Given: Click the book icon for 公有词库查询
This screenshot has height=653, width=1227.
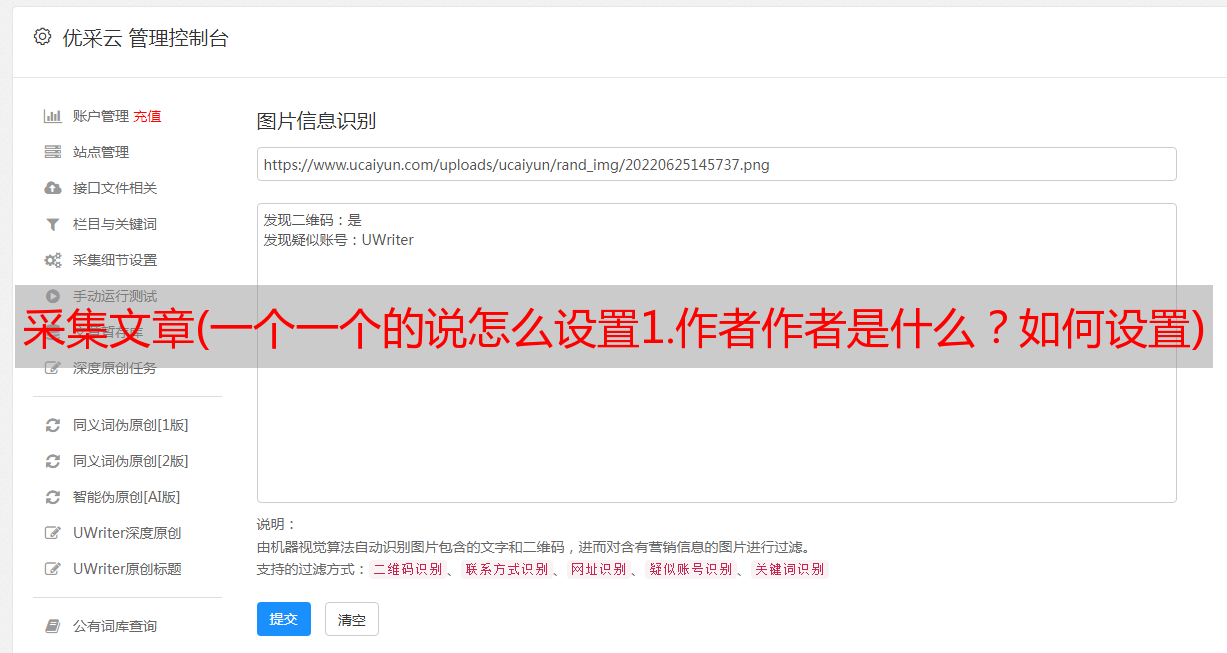Looking at the screenshot, I should click(x=53, y=626).
